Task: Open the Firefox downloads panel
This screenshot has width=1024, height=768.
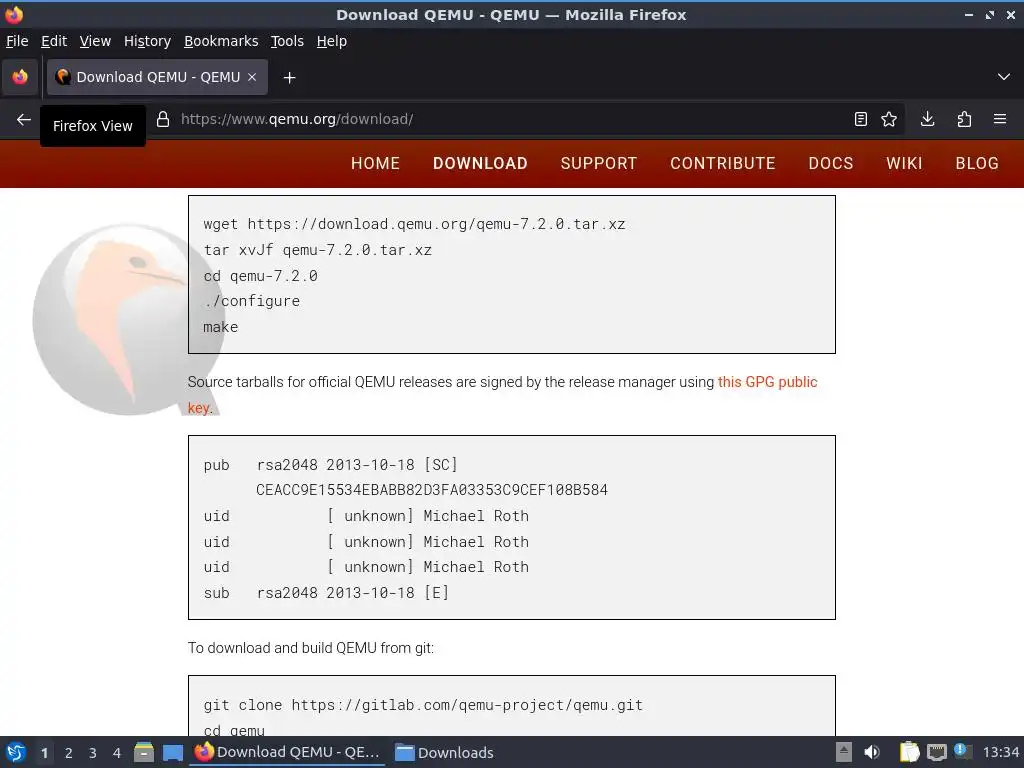Action: 927,119
